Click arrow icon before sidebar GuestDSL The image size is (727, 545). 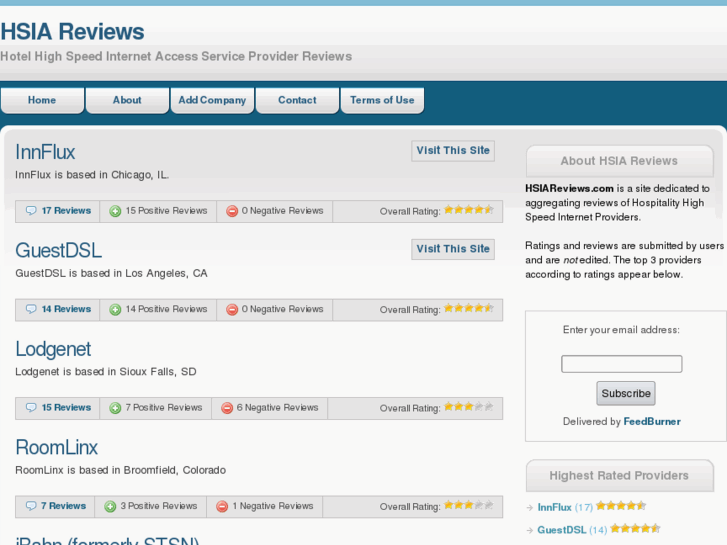pos(530,530)
